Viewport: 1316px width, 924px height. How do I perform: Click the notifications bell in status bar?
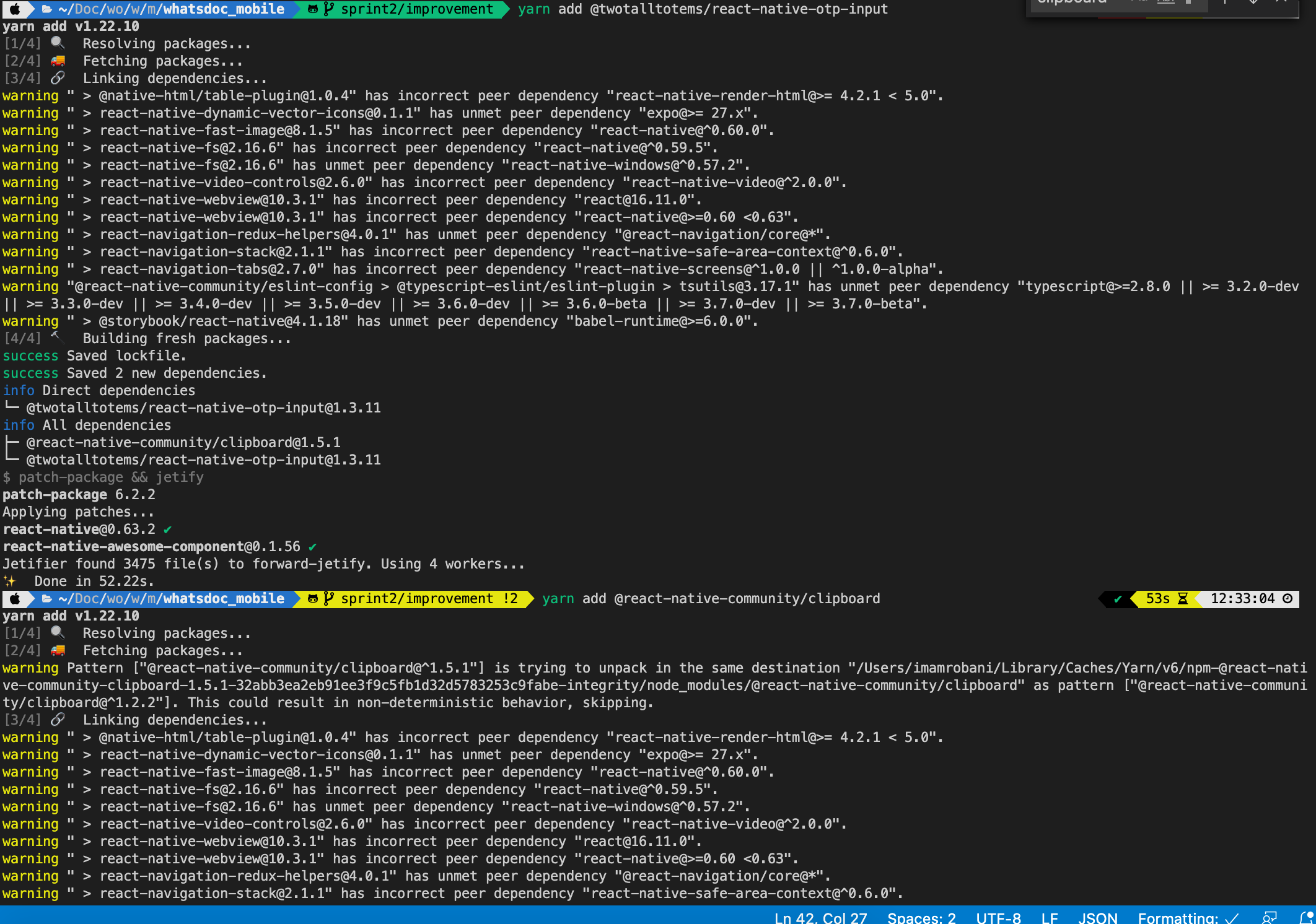[1306, 917]
